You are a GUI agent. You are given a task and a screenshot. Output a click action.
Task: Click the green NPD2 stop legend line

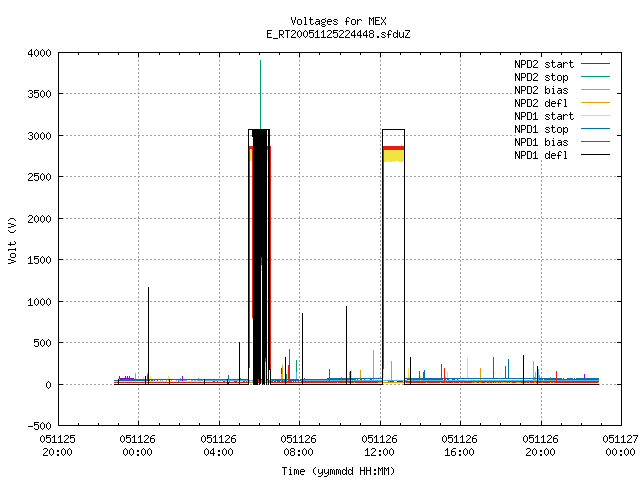coord(595,77)
